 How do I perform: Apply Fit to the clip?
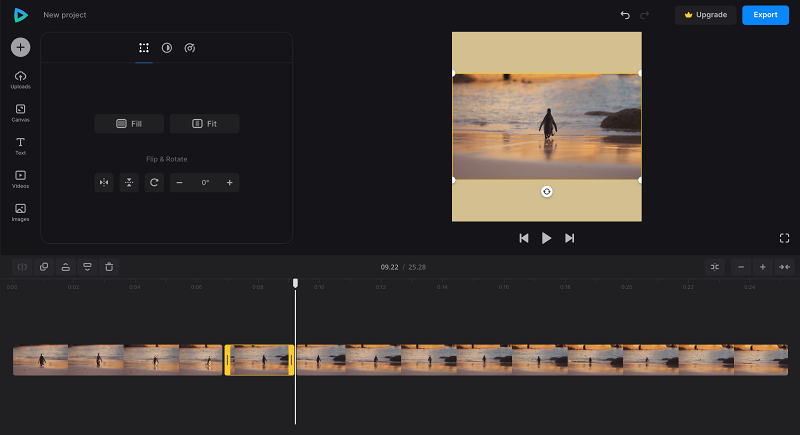tap(205, 124)
